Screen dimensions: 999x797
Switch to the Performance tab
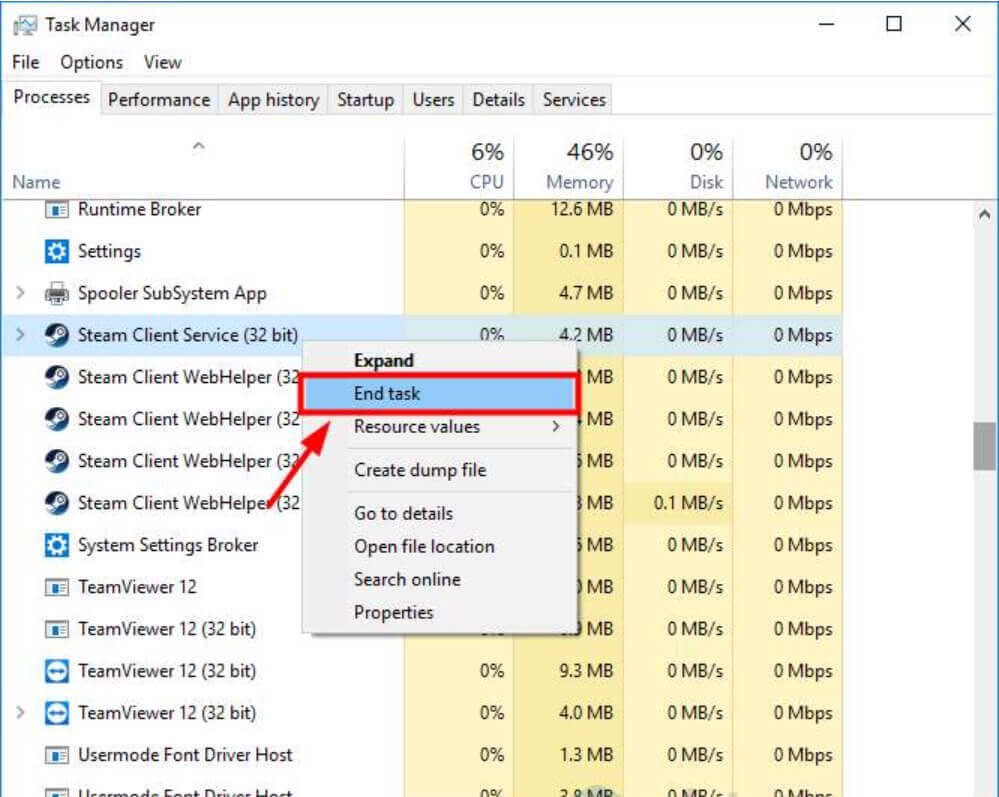tap(159, 100)
